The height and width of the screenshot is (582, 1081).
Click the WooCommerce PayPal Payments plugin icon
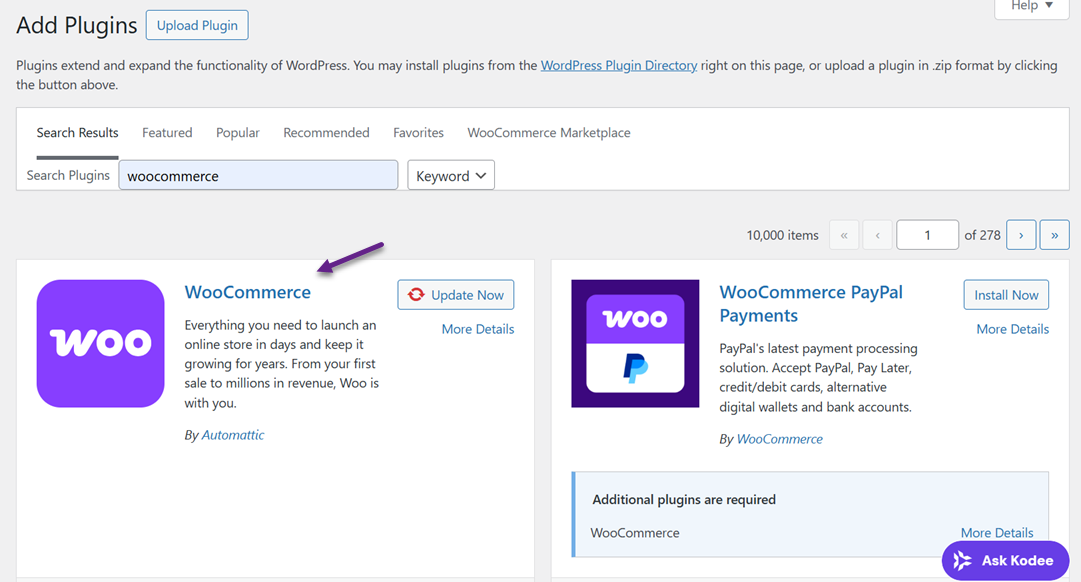tap(635, 343)
